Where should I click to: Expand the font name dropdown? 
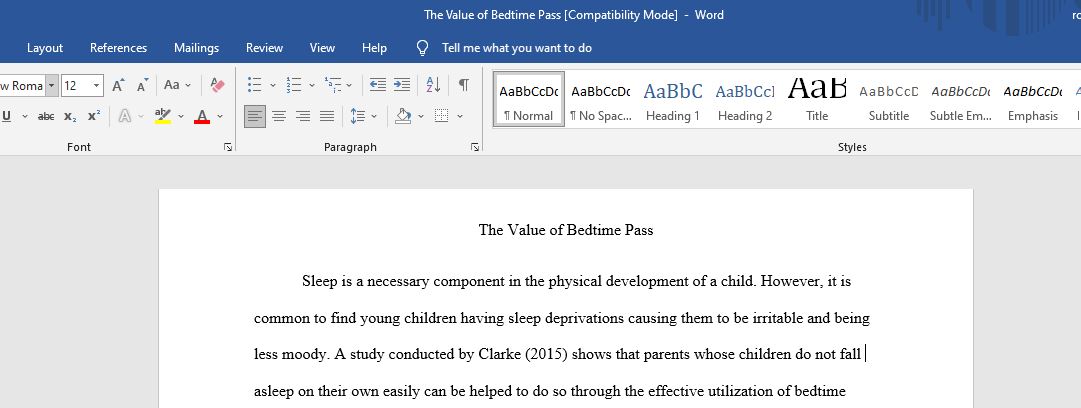[52, 85]
